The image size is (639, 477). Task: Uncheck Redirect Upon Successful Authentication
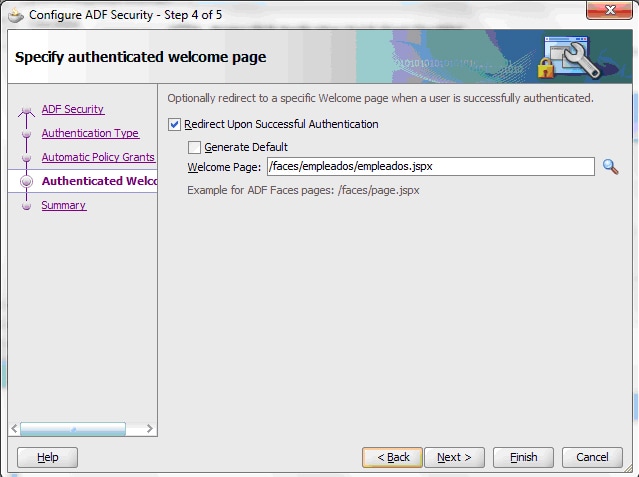(174, 124)
